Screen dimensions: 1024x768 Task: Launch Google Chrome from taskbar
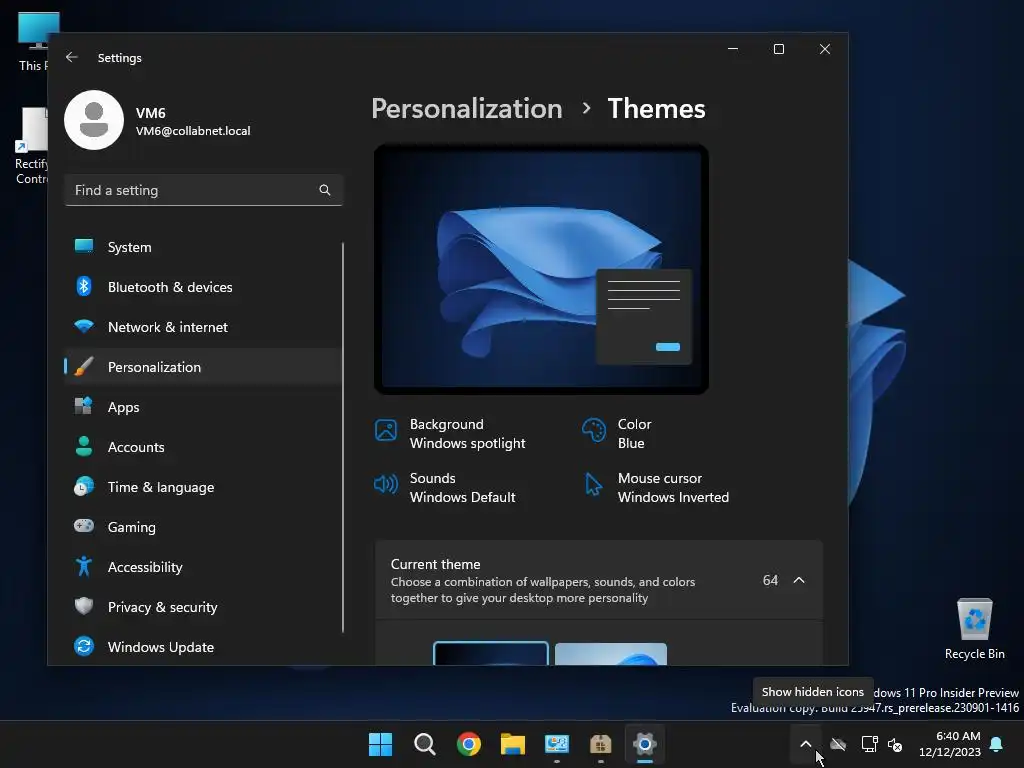pos(469,744)
